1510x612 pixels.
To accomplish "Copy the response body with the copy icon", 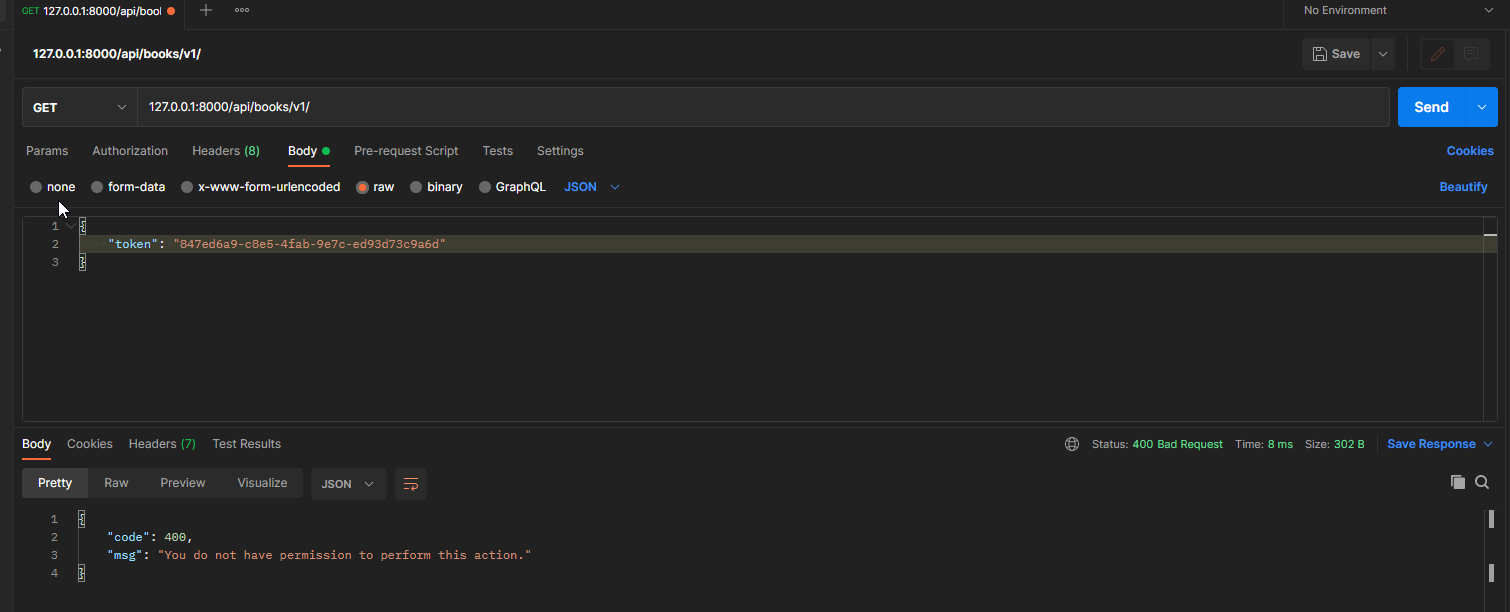I will click(x=1457, y=482).
